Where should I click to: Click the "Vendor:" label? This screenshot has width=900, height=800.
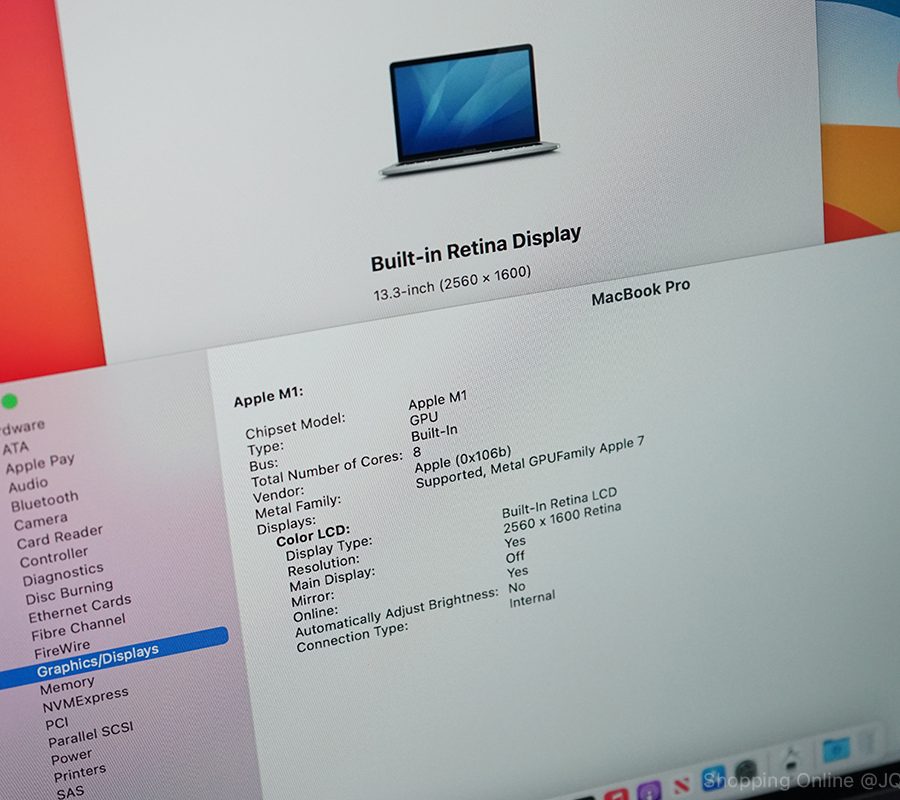[x=278, y=494]
